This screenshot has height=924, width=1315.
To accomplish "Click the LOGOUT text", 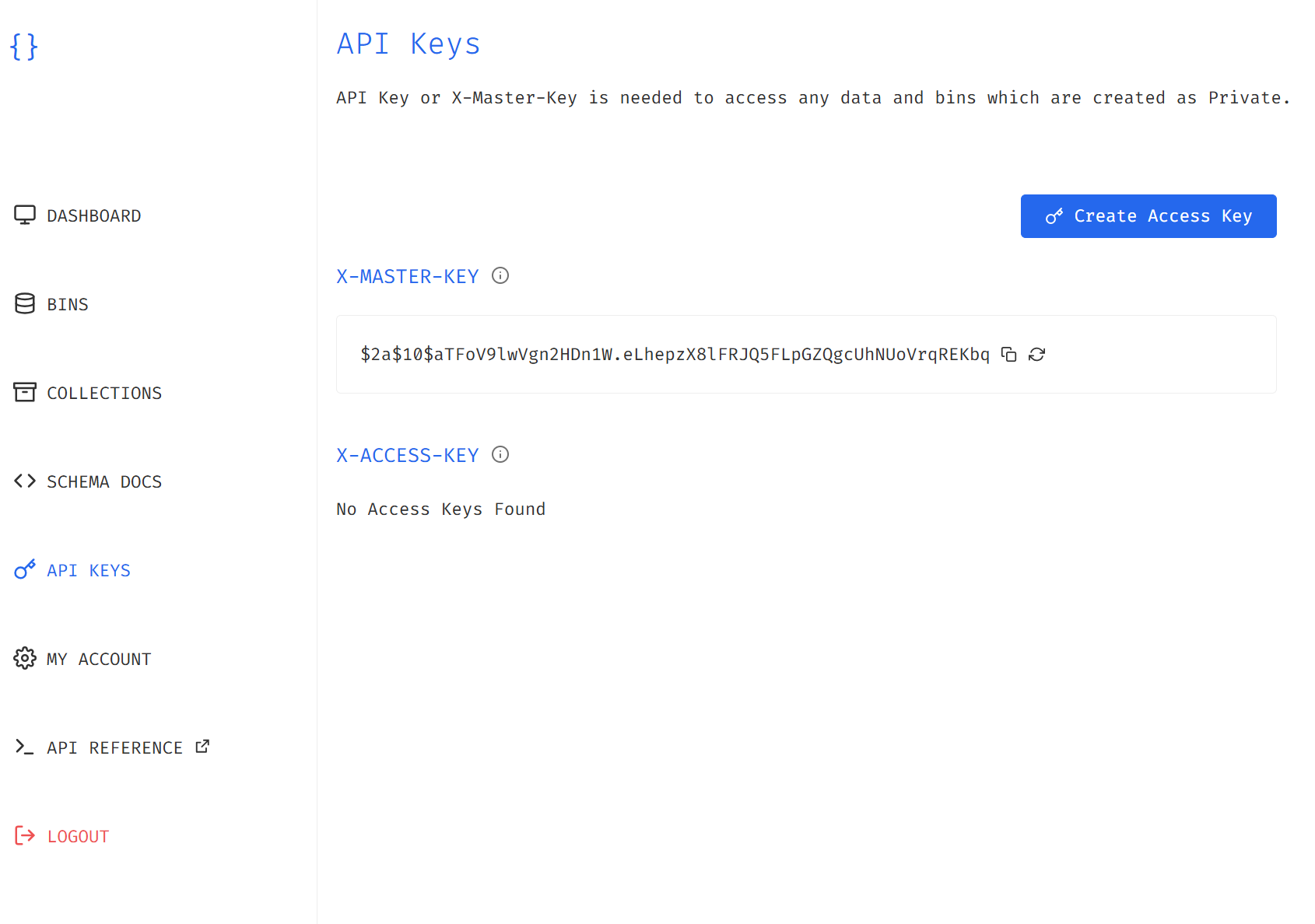I will pyautogui.click(x=78, y=837).
